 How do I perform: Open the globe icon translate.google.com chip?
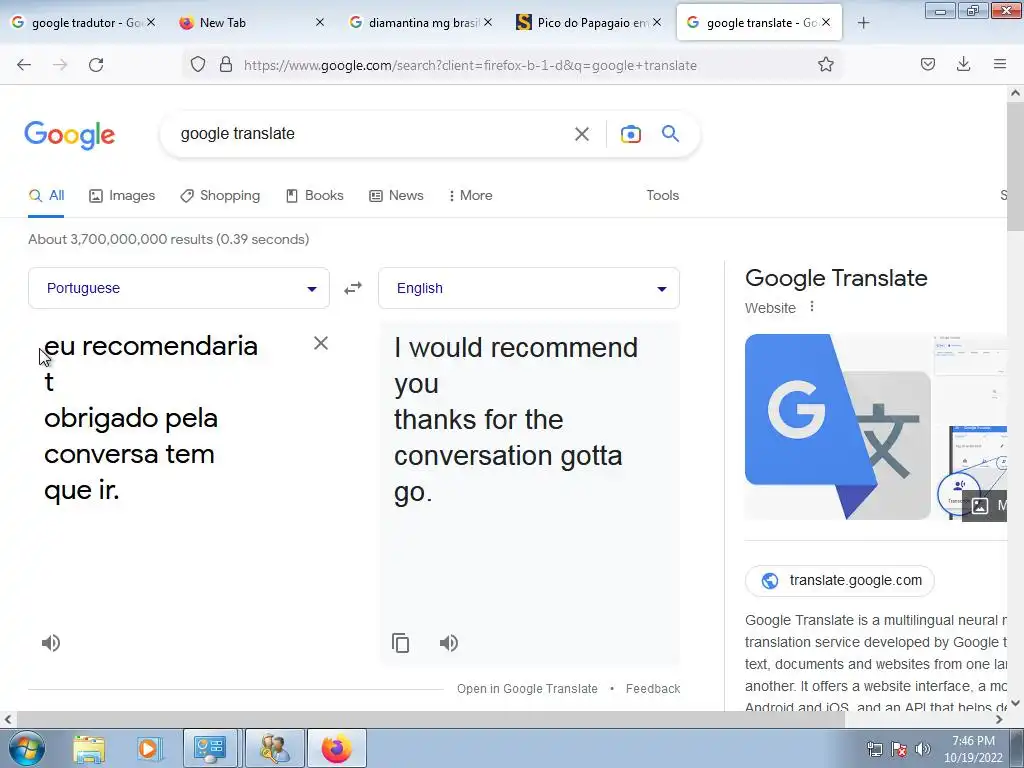(839, 581)
